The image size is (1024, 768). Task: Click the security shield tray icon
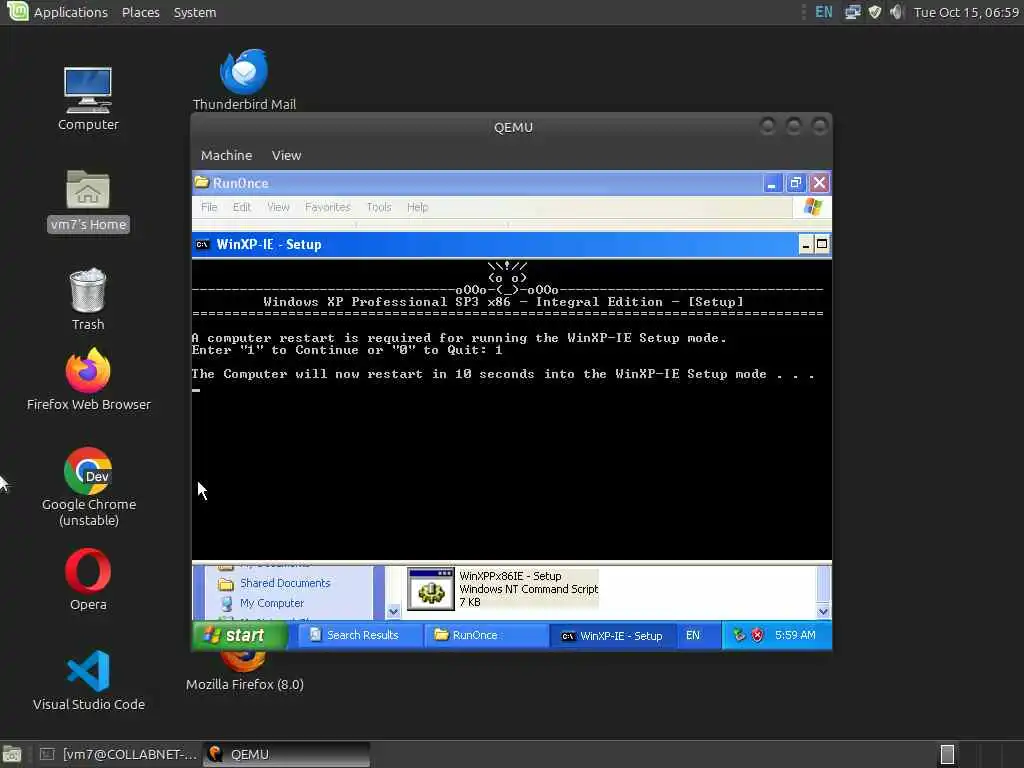tap(875, 12)
